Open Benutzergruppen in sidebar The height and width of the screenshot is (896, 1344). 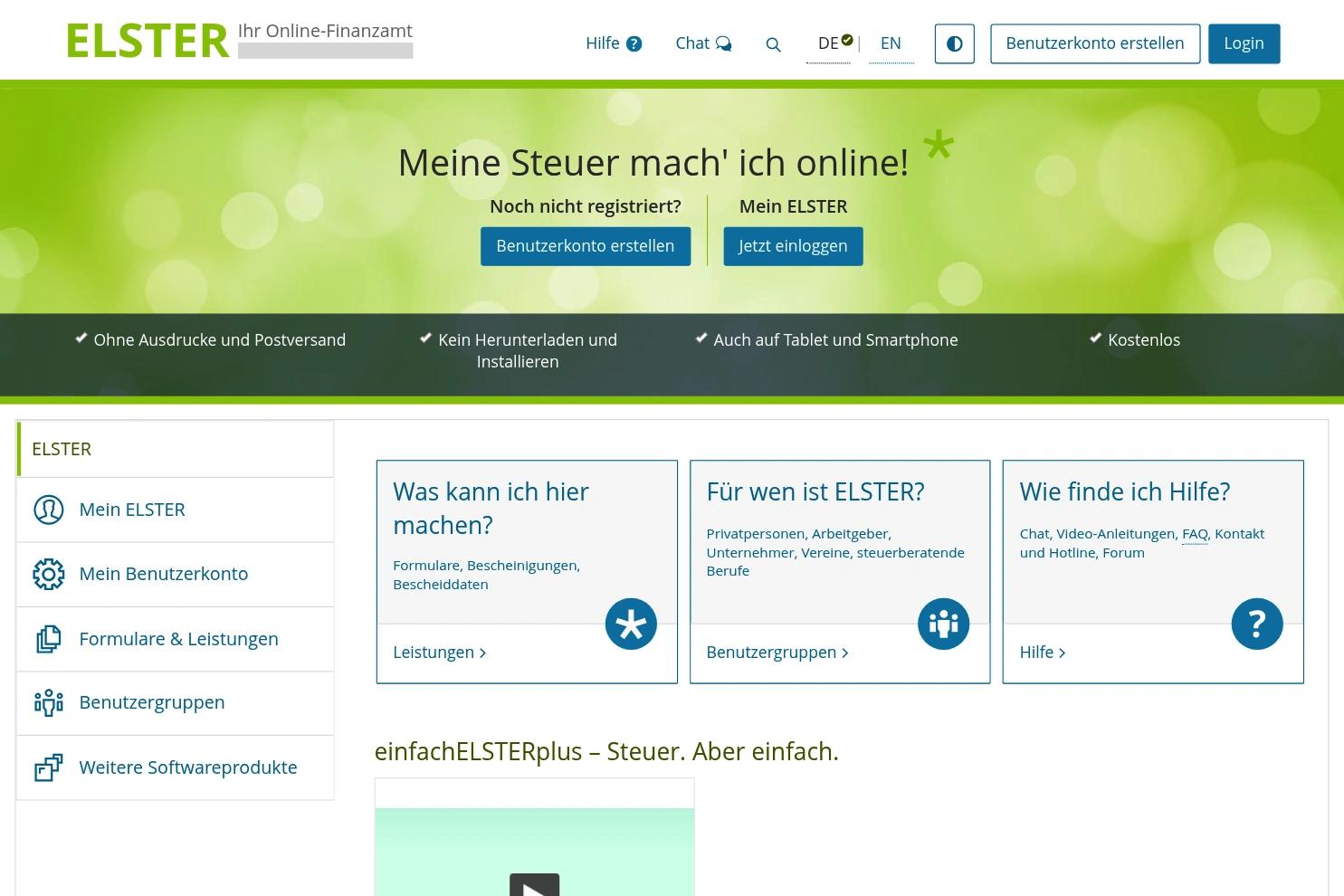tap(176, 702)
